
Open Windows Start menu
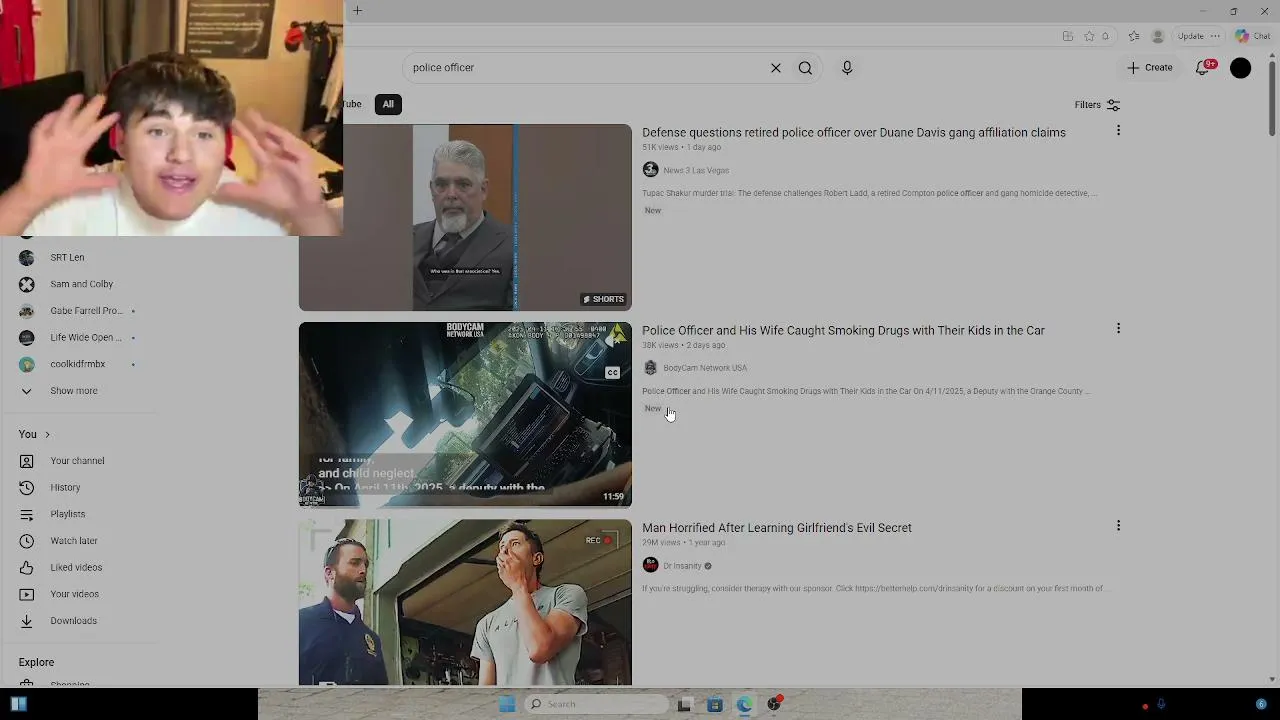[507, 704]
